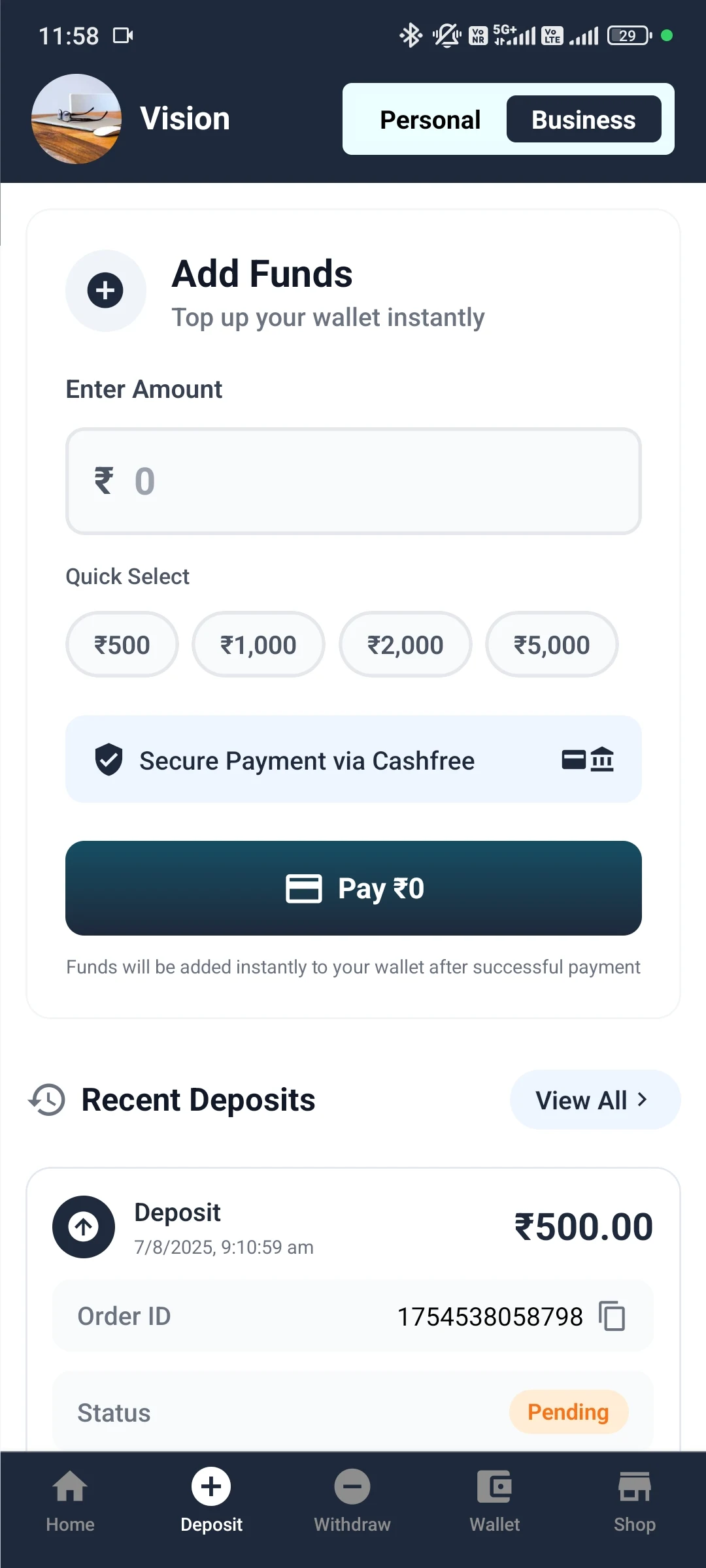The width and height of the screenshot is (706, 1568).
Task: Select ₹1,000 quick amount
Action: click(258, 645)
